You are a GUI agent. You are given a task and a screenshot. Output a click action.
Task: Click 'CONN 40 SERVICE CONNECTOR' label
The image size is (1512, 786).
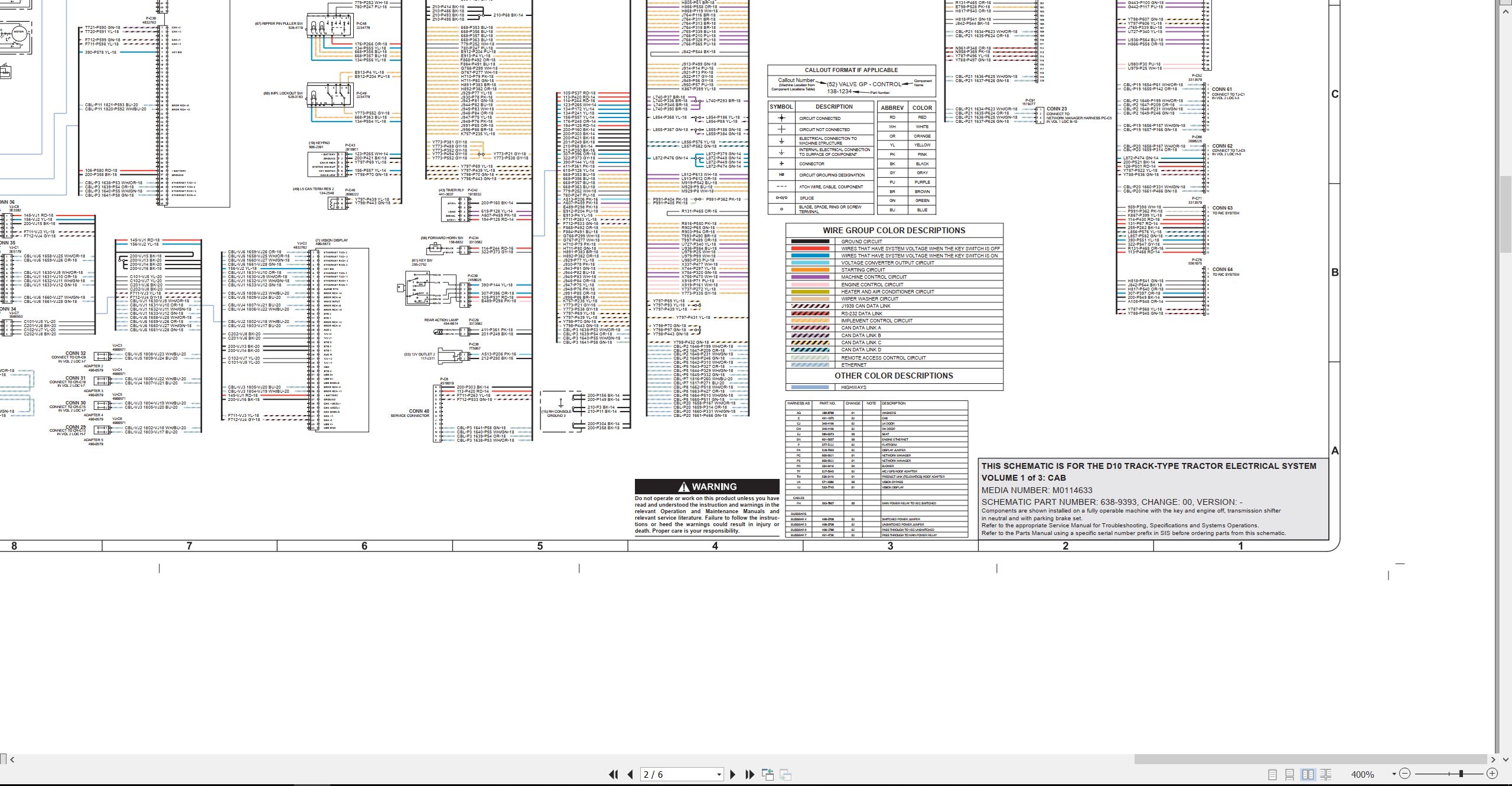410,413
